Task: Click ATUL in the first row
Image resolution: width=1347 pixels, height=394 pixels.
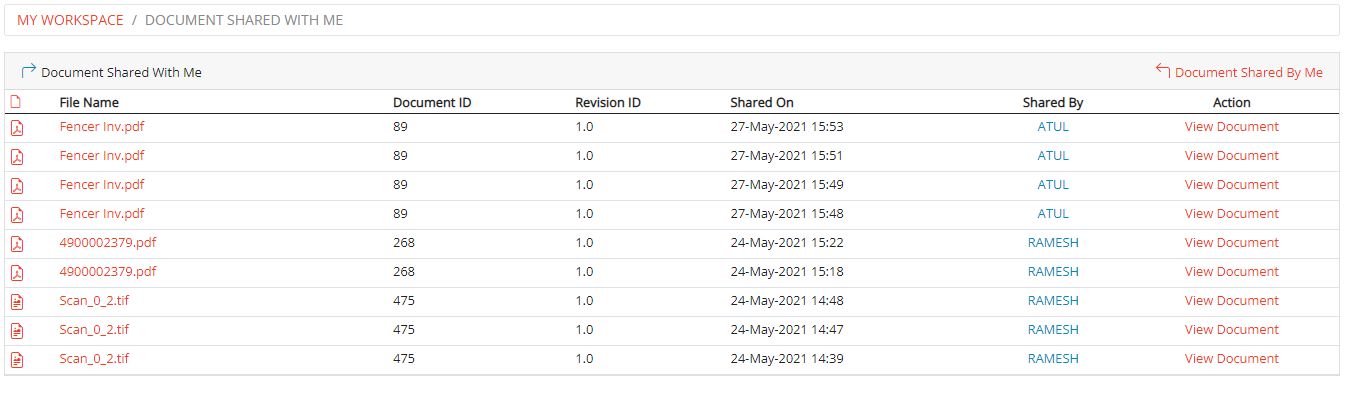Action: (1053, 127)
